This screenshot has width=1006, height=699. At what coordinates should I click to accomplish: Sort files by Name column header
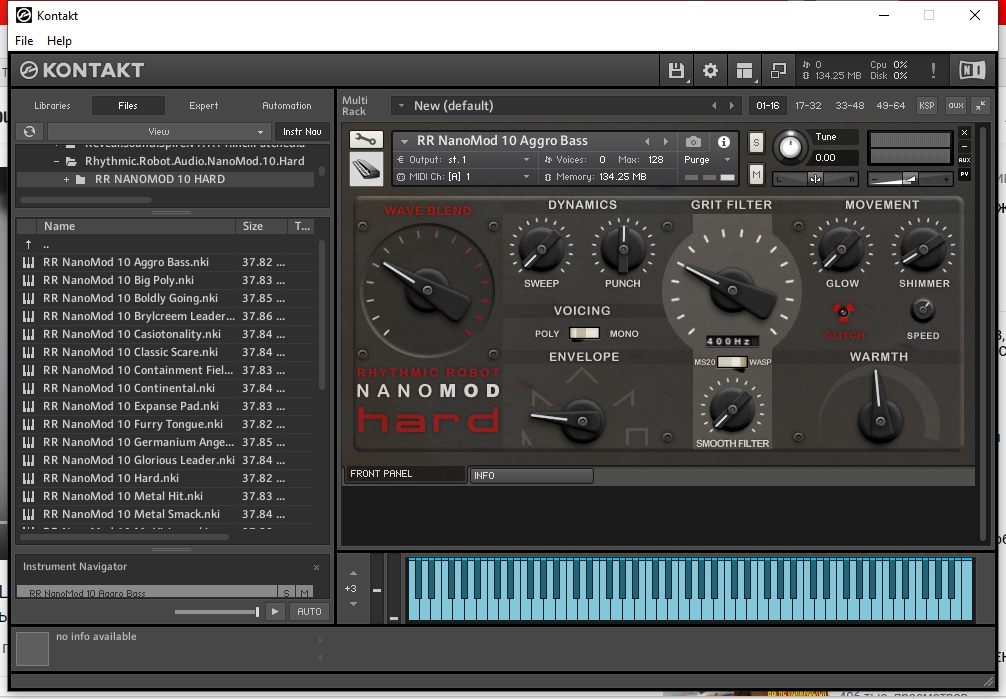pyautogui.click(x=136, y=226)
